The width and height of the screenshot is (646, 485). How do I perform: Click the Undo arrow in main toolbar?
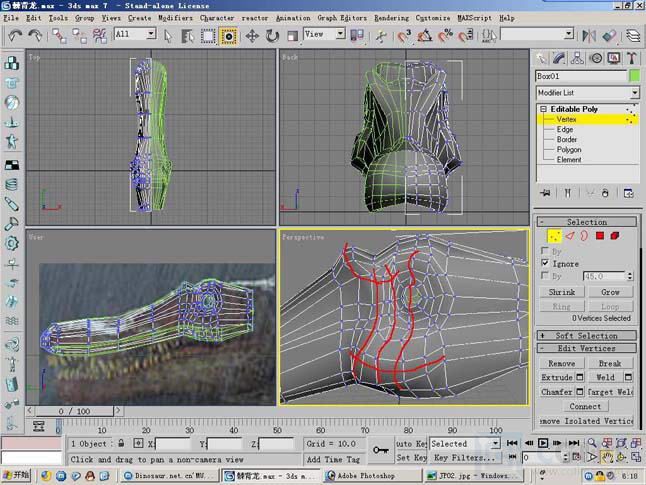tap(15, 36)
